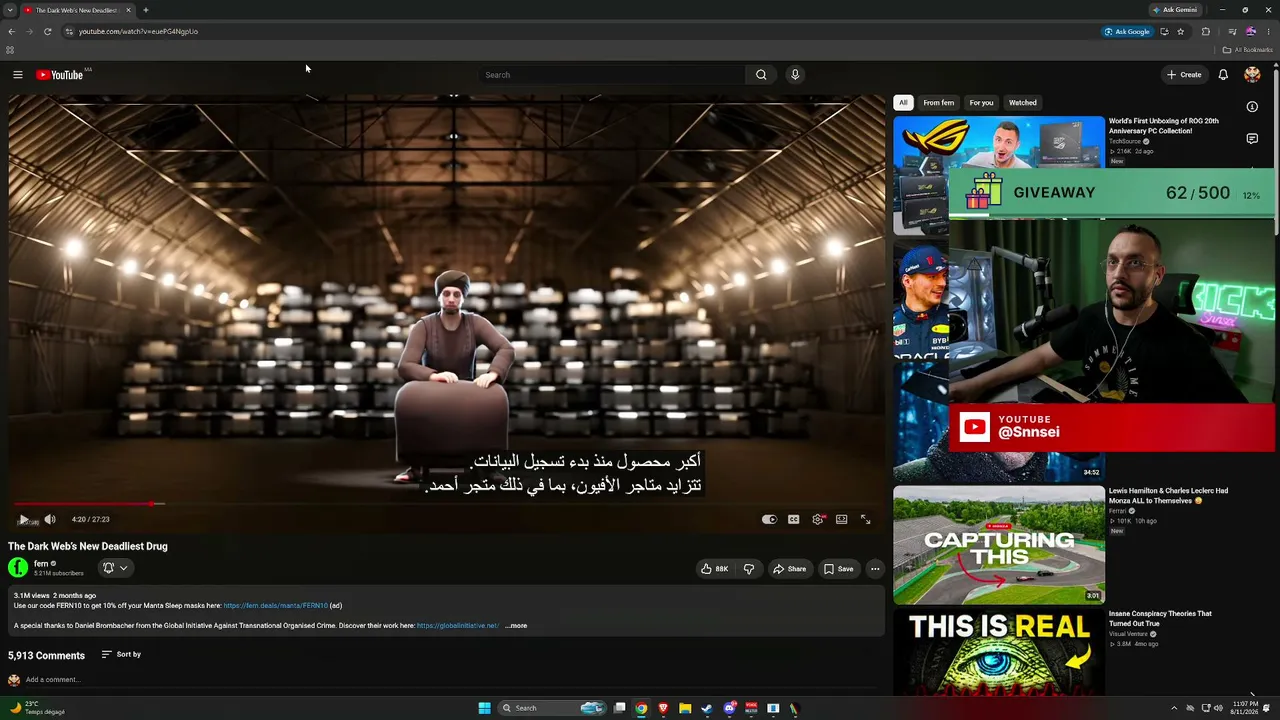Screen dimensions: 1280x720
Task: Play the video
Action: [x=23, y=520]
